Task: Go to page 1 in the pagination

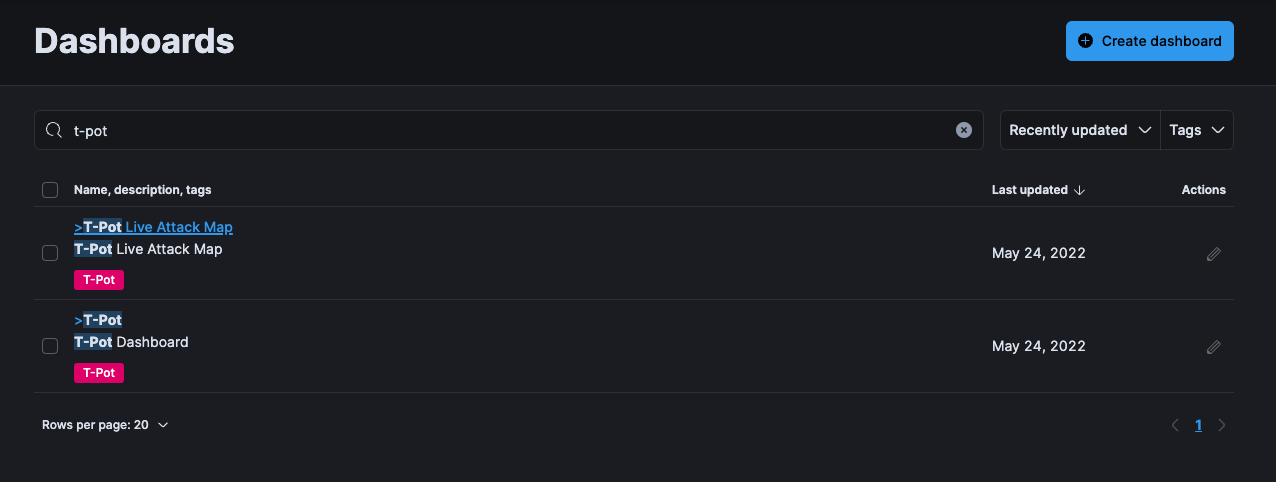Action: coord(1198,425)
